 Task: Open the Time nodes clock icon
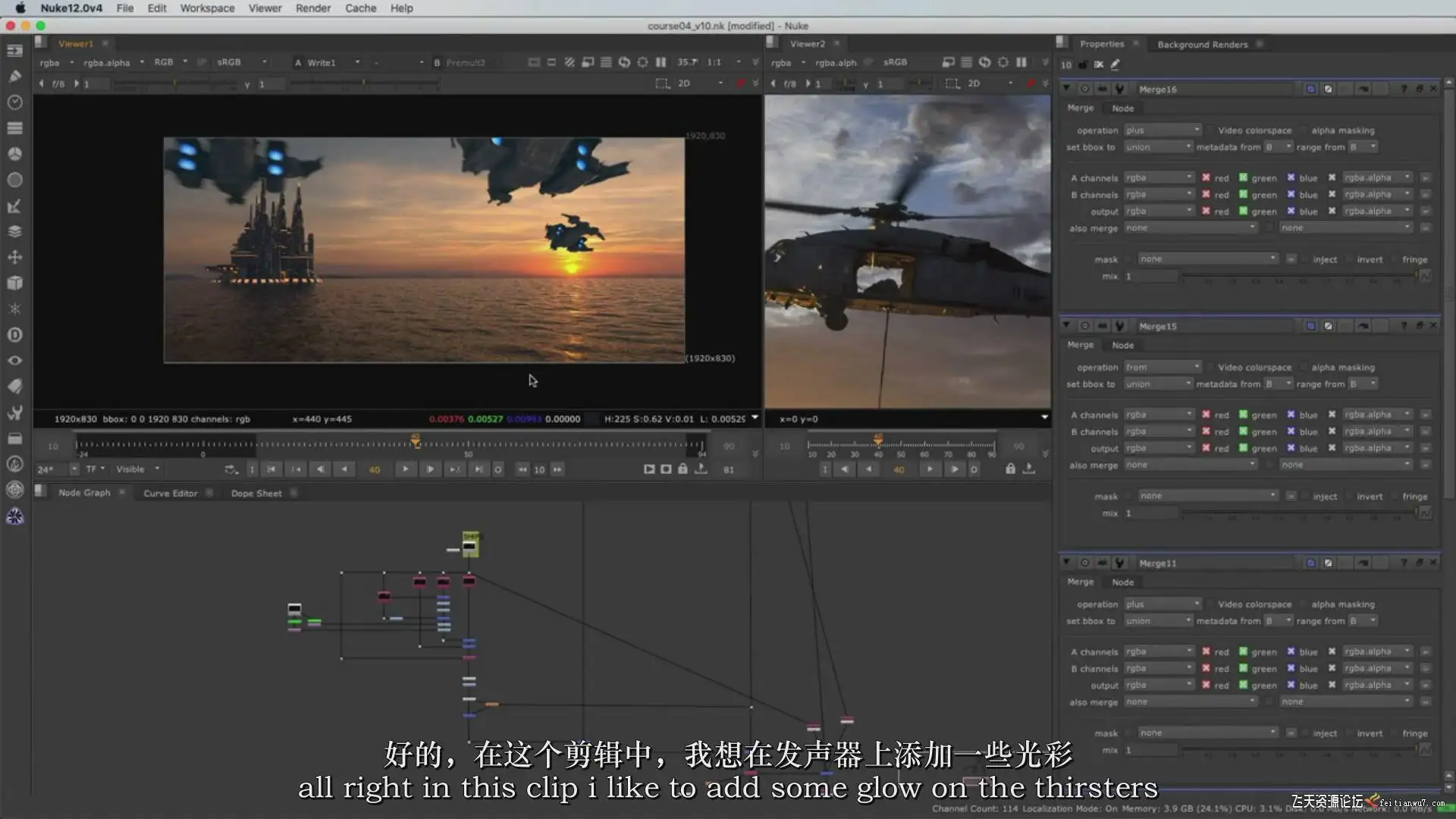14,102
